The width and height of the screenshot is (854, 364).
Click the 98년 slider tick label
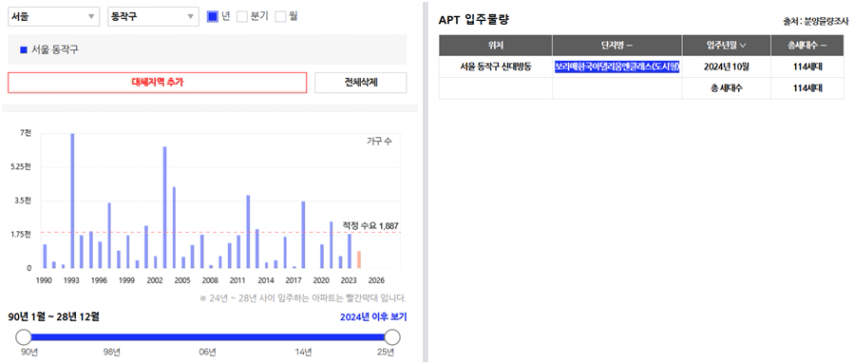pos(112,352)
